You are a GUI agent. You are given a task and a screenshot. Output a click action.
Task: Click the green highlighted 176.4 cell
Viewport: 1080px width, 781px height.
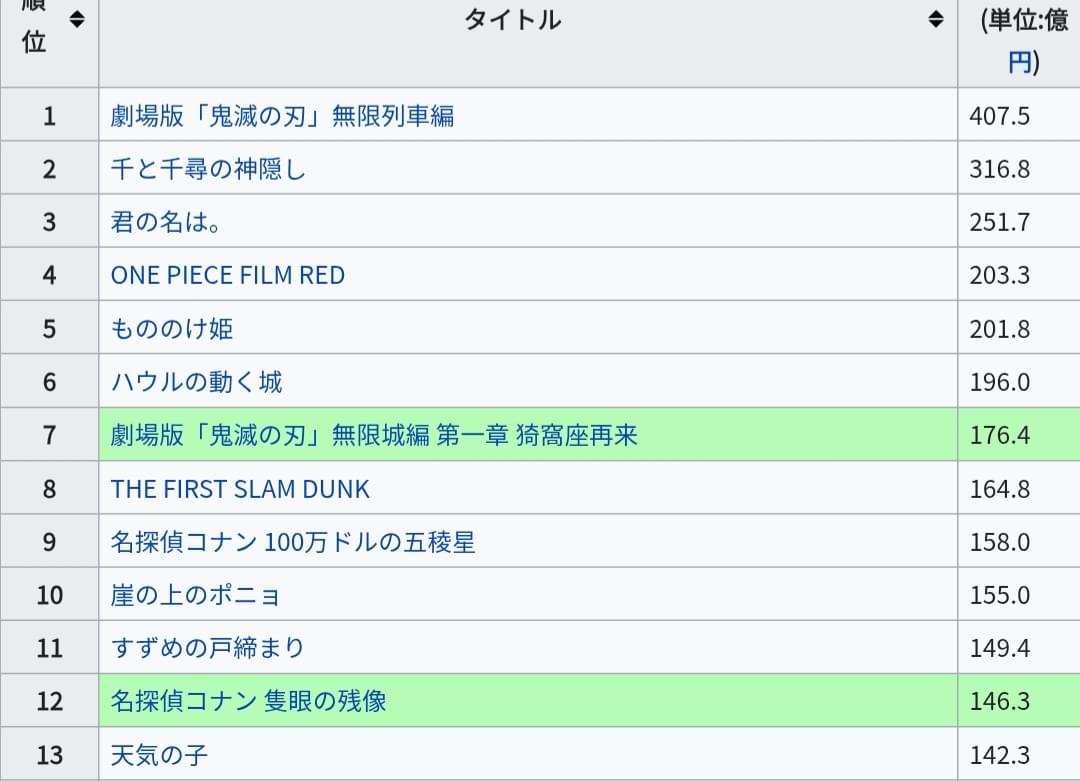pos(1019,435)
